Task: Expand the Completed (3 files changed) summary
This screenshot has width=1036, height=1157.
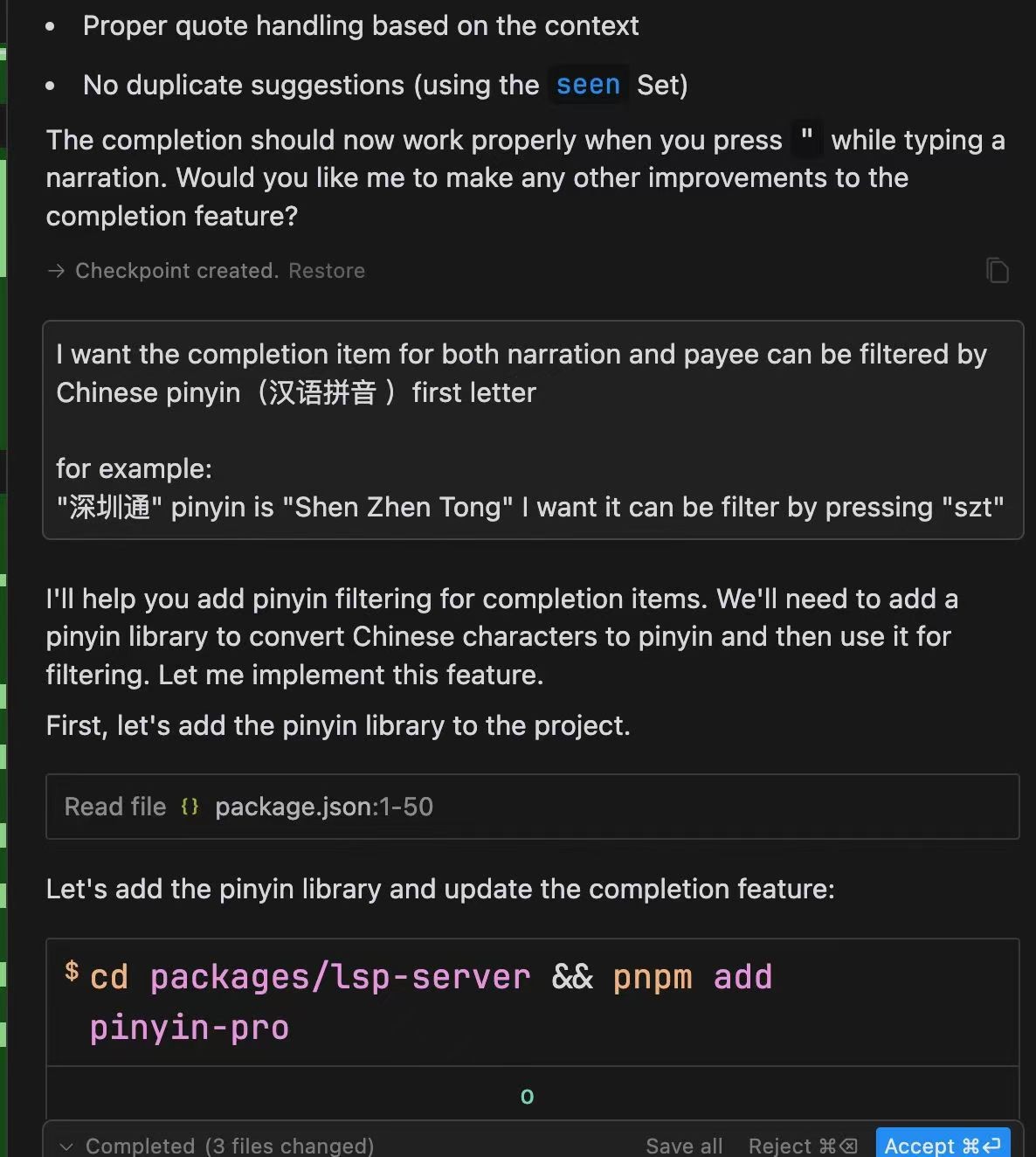Action: pos(229,1146)
